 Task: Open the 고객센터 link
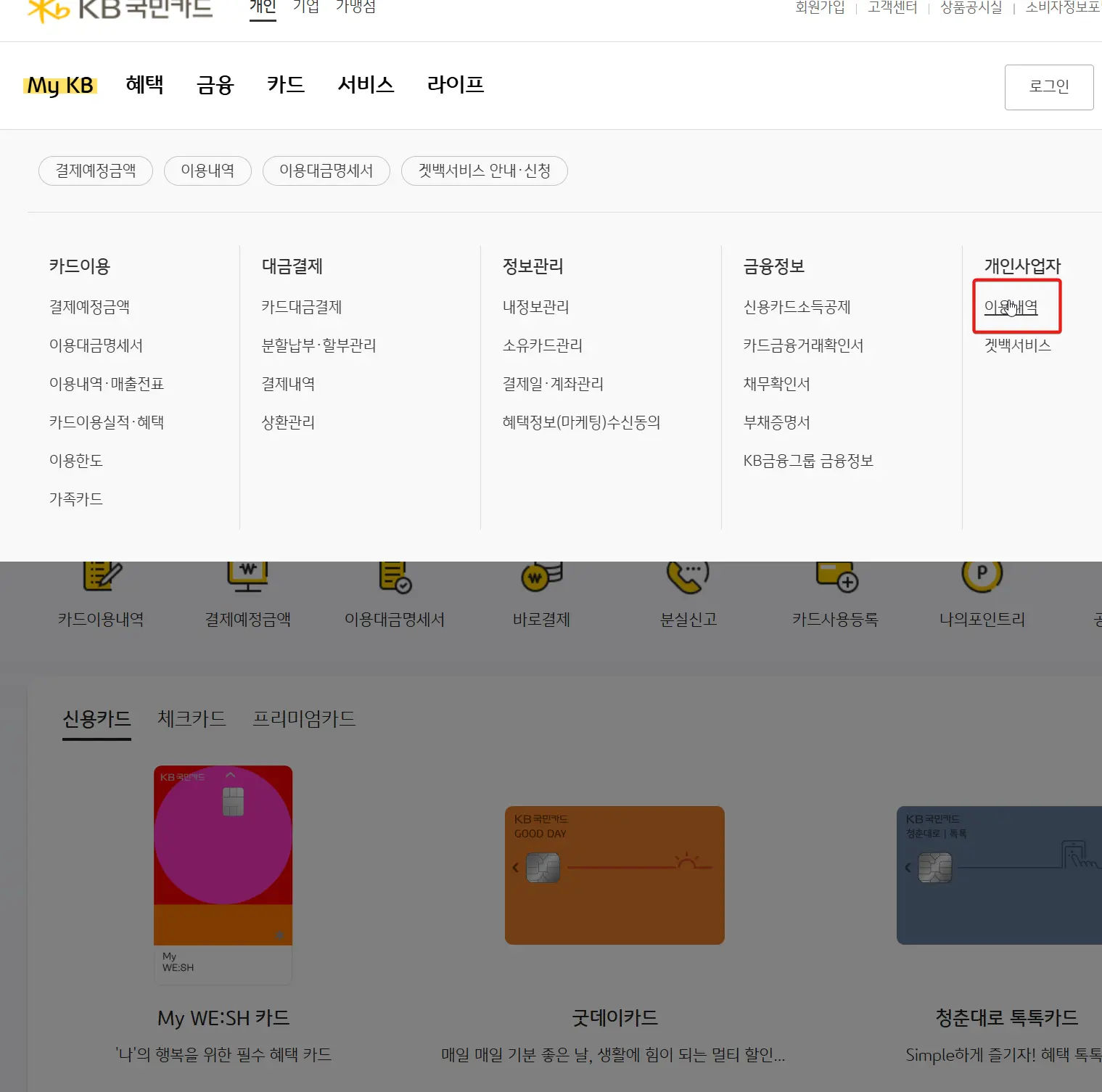click(893, 7)
